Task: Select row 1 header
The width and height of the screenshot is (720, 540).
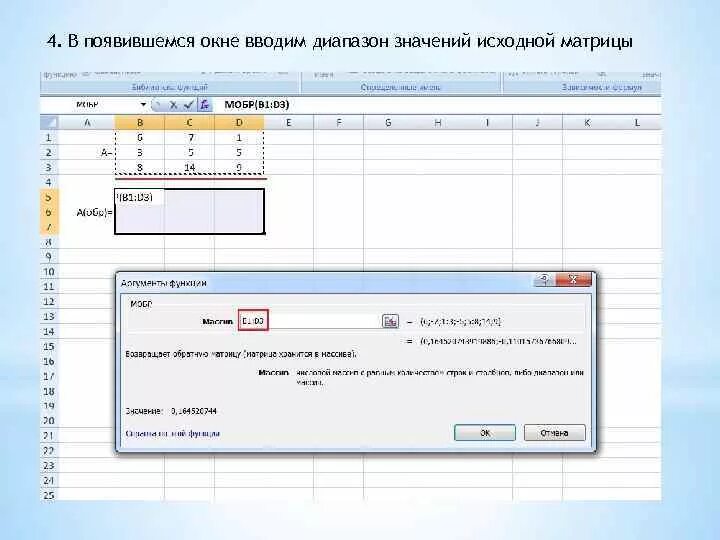Action: tap(49, 137)
